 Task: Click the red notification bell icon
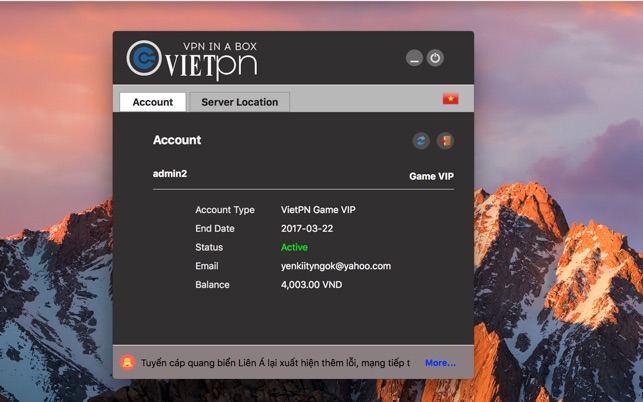(128, 362)
